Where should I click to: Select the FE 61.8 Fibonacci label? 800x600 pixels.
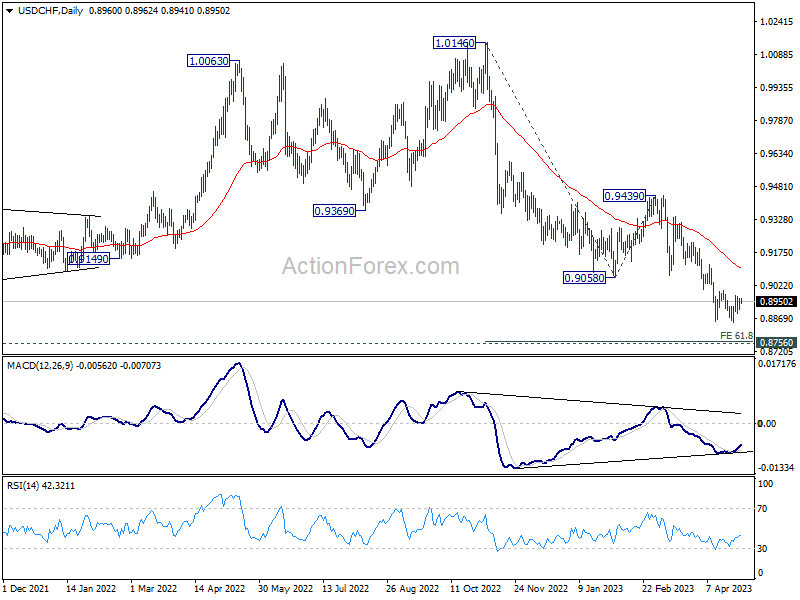736,336
